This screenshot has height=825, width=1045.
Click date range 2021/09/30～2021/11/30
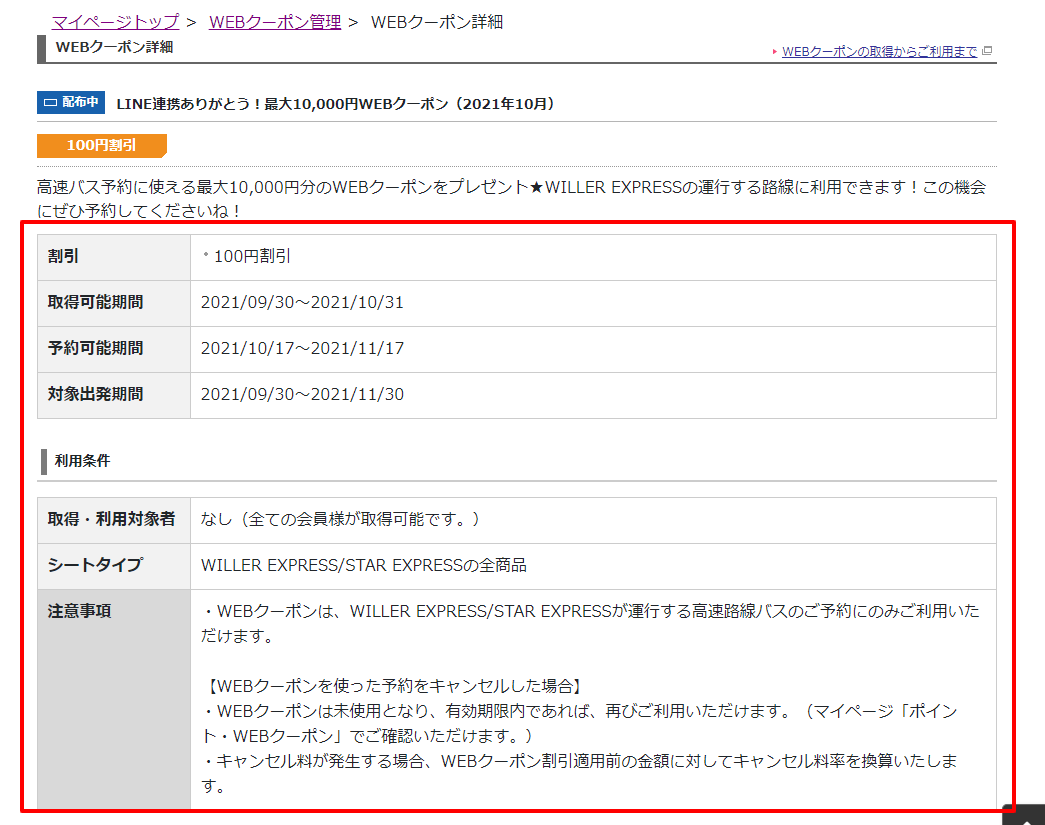303,395
